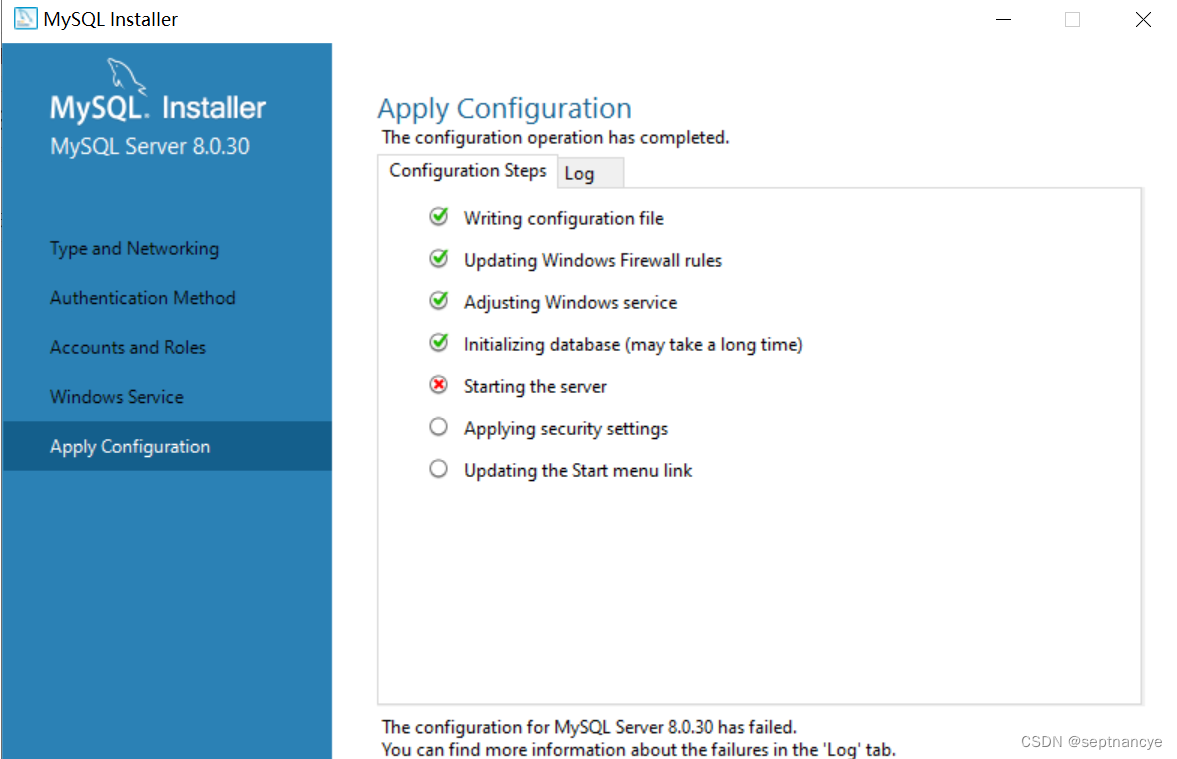1177x759 pixels.
Task: Click the highlighted Apply Configuration sidebar entry
Action: (x=129, y=446)
